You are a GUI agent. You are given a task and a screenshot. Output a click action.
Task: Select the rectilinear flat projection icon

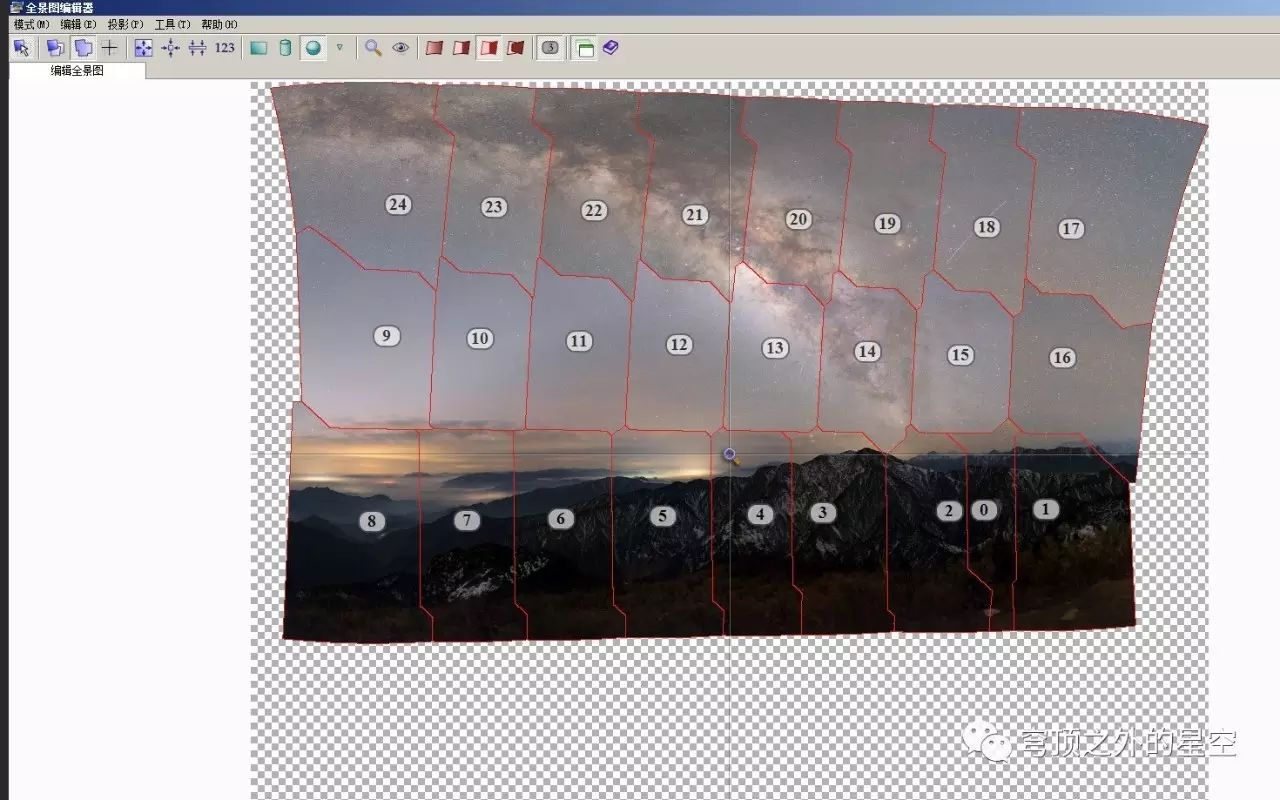(x=259, y=48)
